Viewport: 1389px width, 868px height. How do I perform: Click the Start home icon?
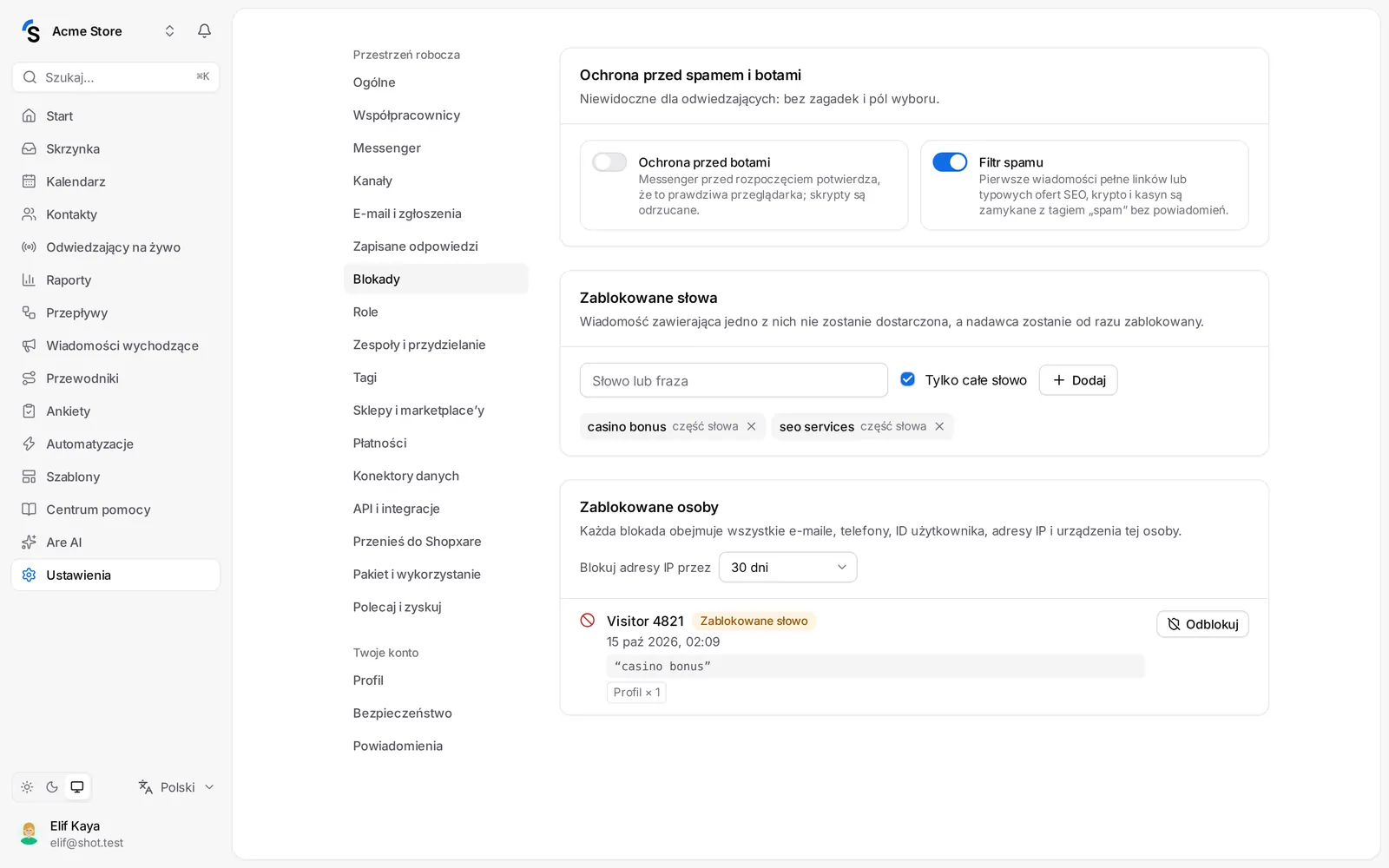tap(29, 116)
